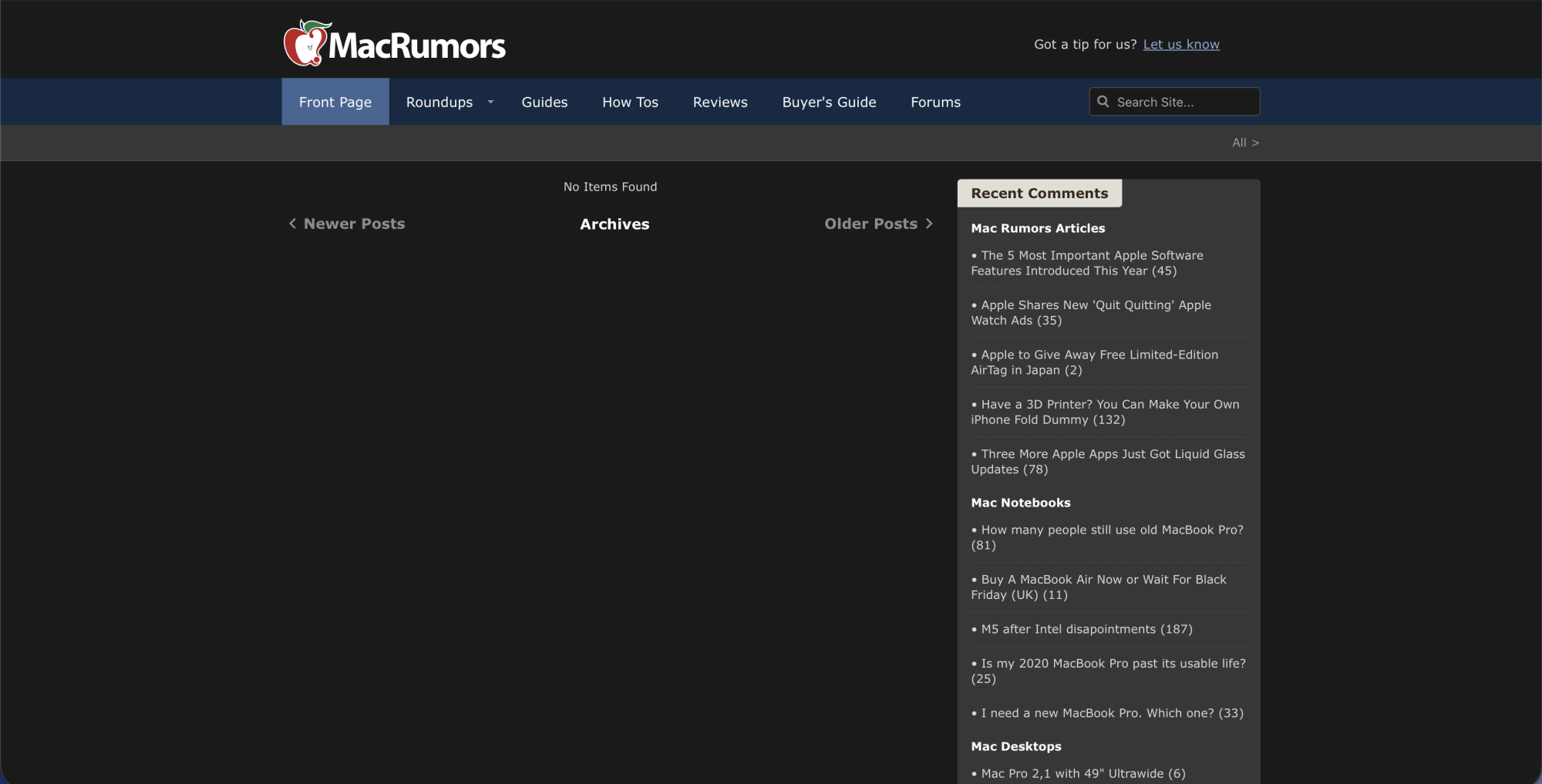Image resolution: width=1542 pixels, height=784 pixels.
Task: Navigate to Reviews
Action: pos(720,102)
